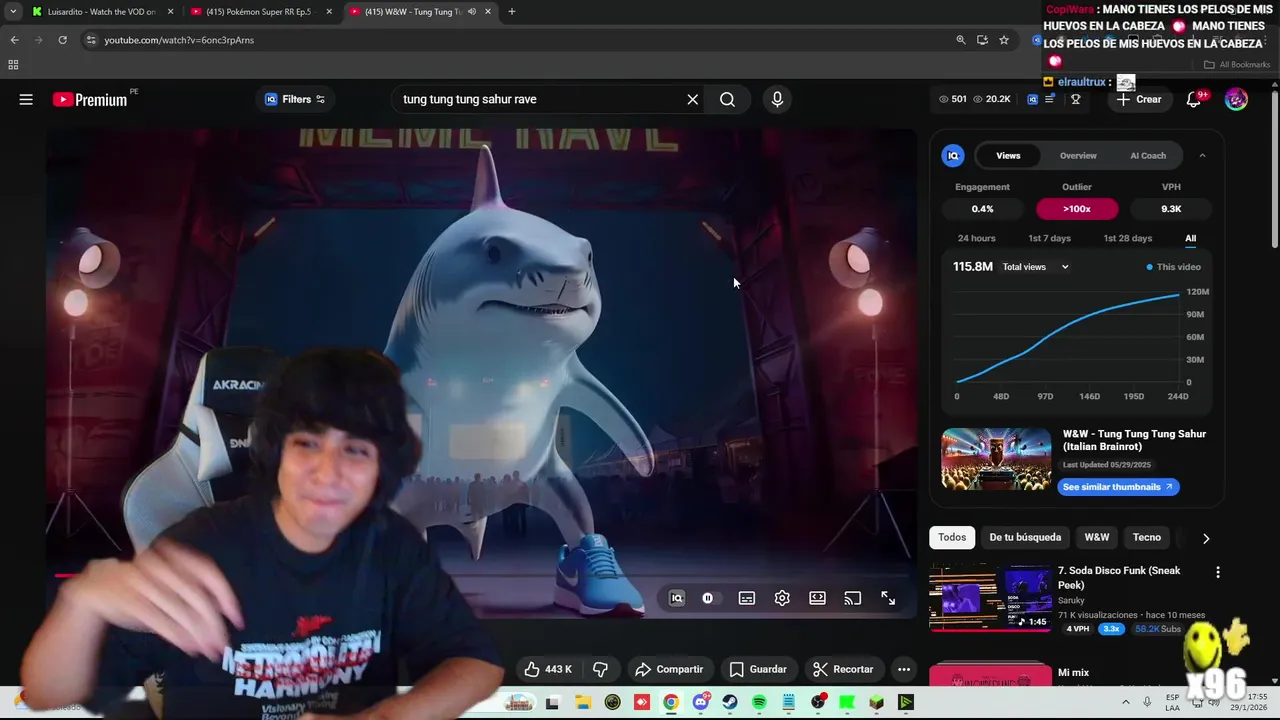Clip the video with Recortar
The width and height of the screenshot is (1280, 720).
(x=843, y=669)
